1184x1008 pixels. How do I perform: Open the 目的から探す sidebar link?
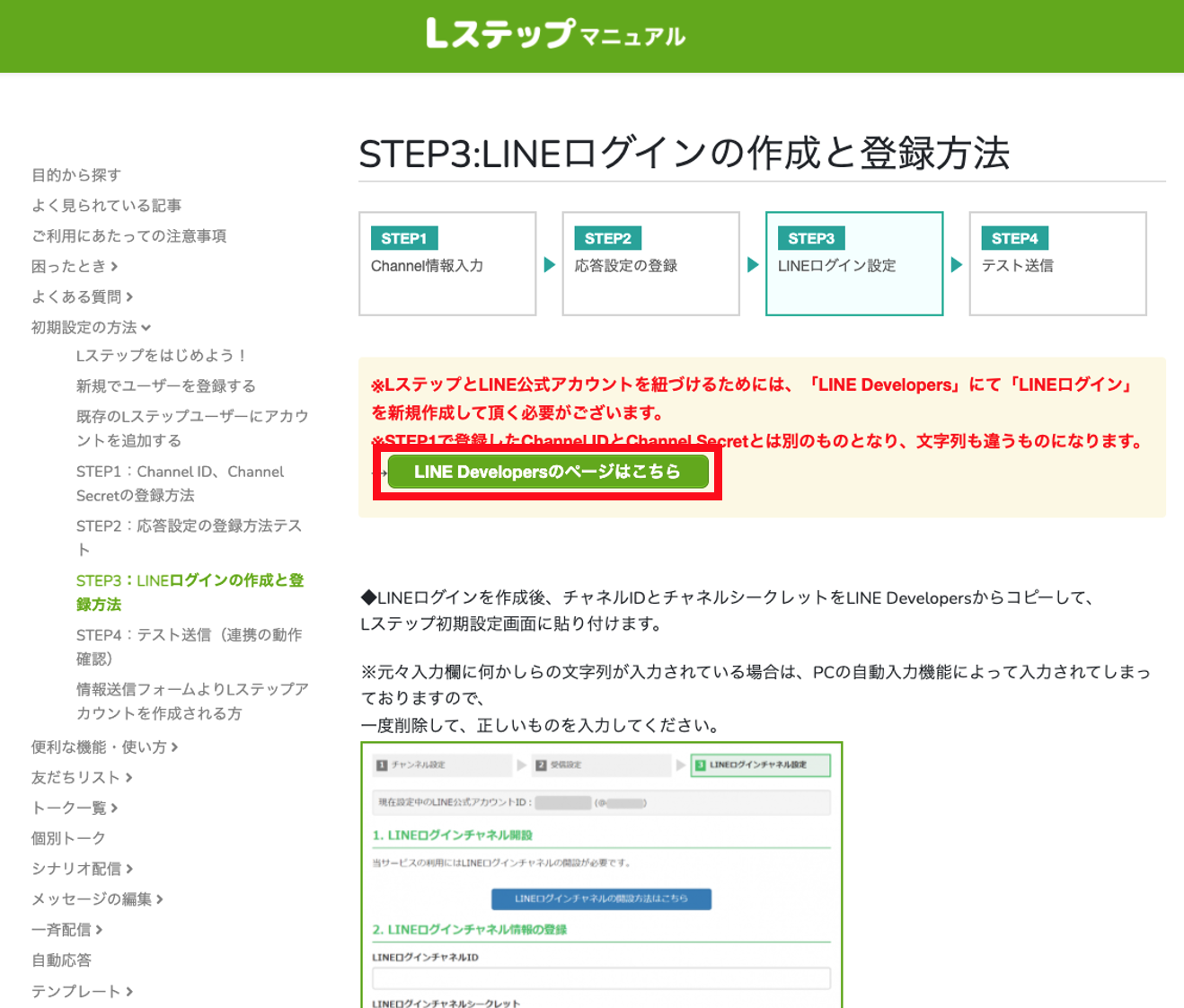point(76,175)
